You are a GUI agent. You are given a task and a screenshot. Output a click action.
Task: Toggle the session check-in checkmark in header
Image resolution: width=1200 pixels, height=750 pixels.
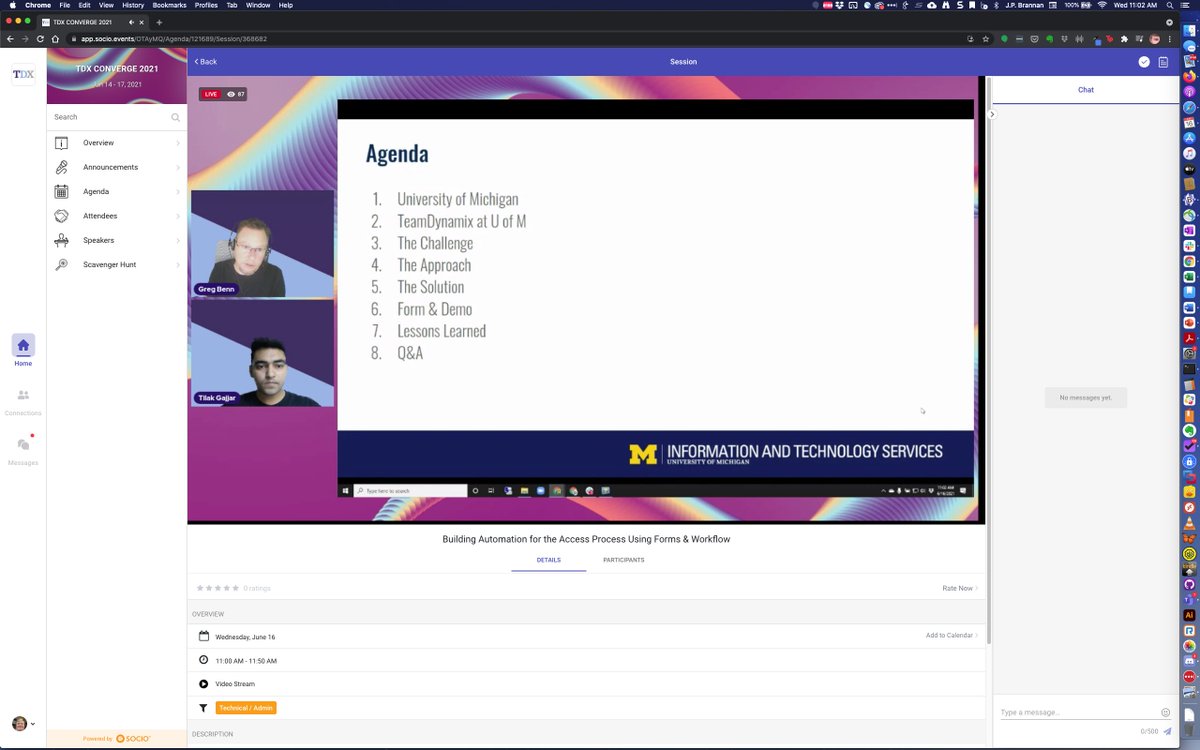click(1144, 62)
